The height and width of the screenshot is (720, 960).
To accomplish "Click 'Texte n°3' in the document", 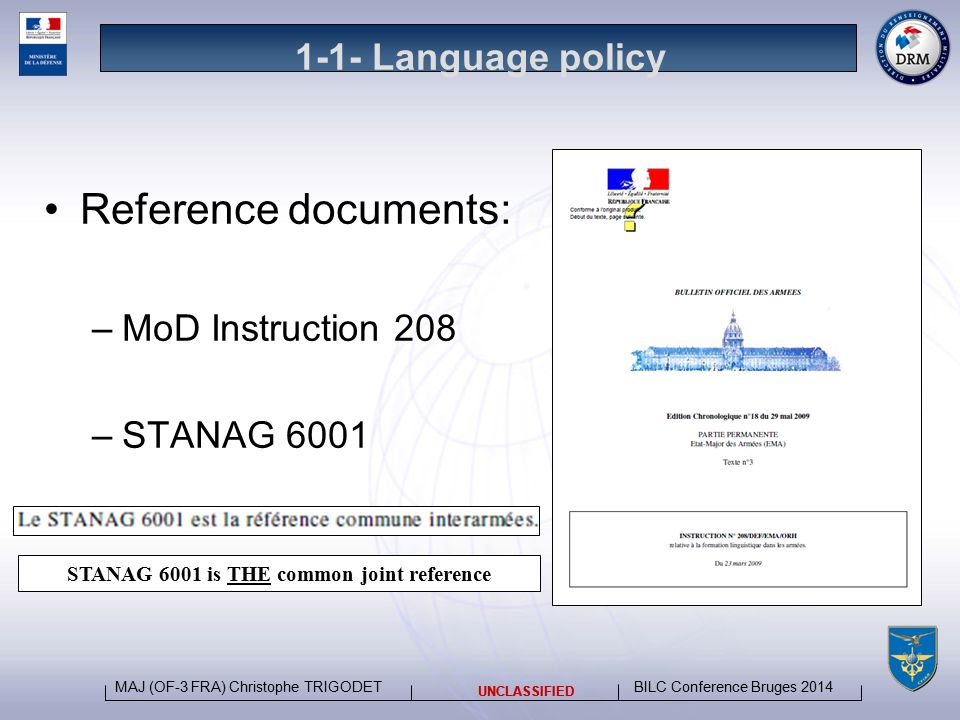I will pos(738,462).
